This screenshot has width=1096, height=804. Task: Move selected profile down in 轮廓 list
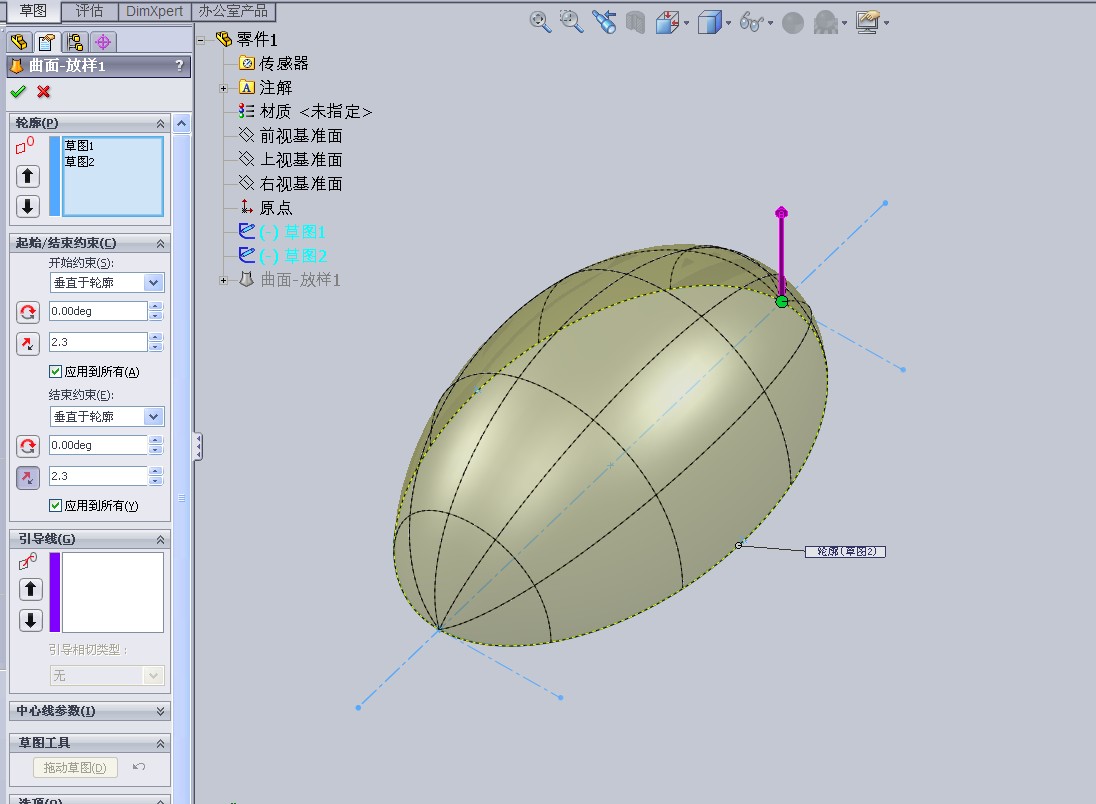[28, 206]
